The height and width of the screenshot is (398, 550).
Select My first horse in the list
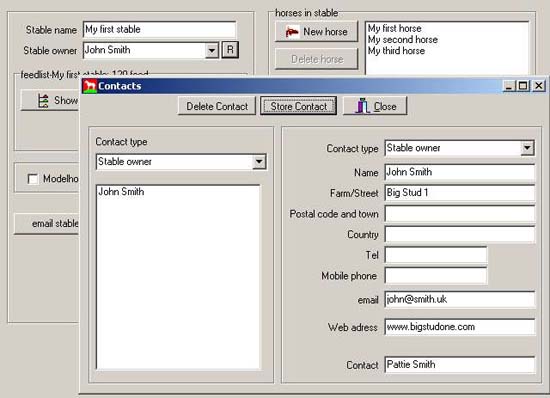click(395, 28)
